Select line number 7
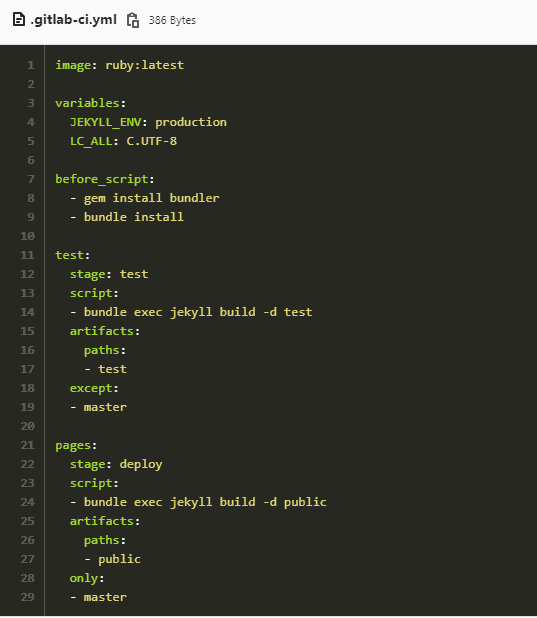Screen dimensions: 537x618 pos(31,179)
